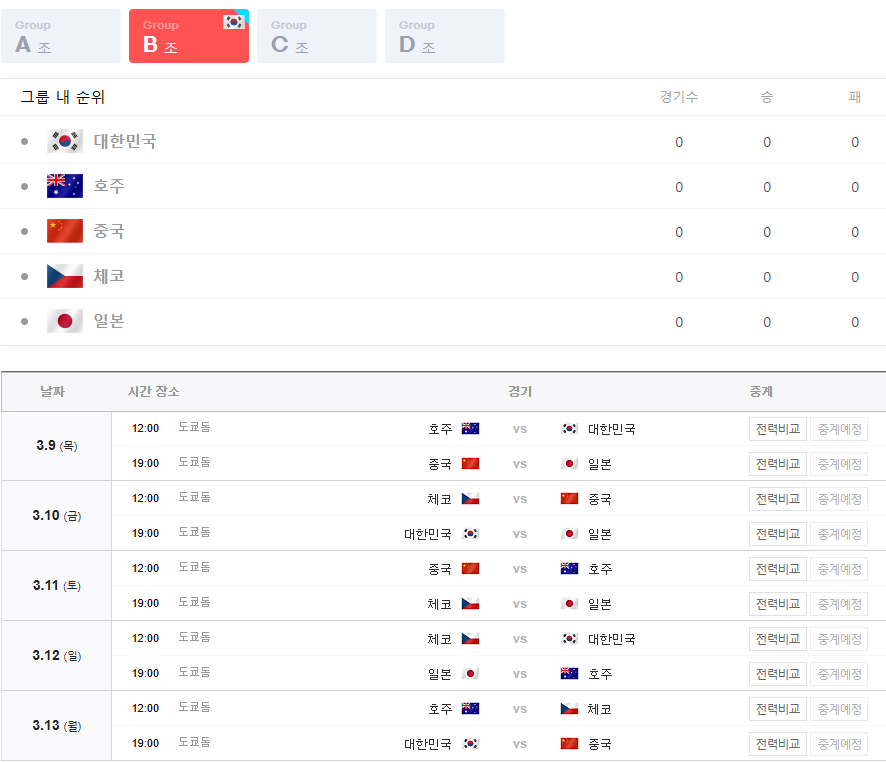Image resolution: width=886 pixels, height=762 pixels.
Task: Click Australia flag in 3.9 12:00 match
Action: tap(470, 429)
